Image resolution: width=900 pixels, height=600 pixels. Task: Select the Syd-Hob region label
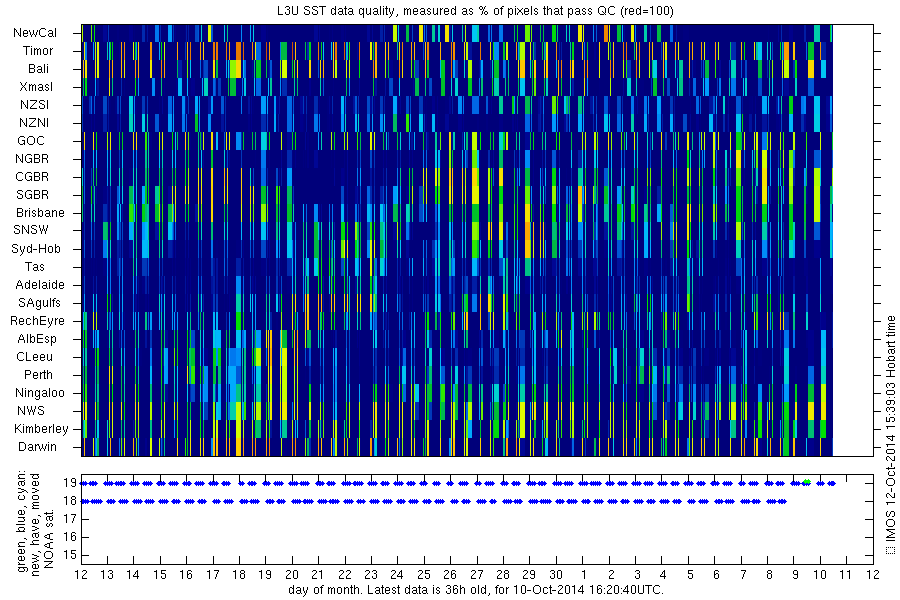[36, 249]
